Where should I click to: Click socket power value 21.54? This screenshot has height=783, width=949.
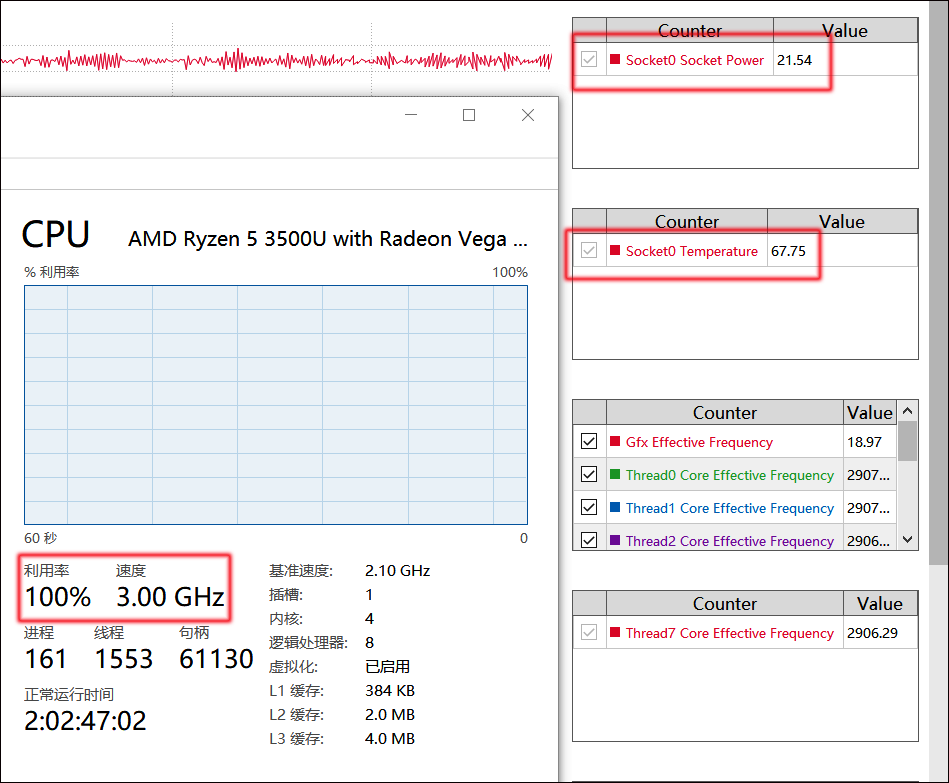(x=794, y=60)
